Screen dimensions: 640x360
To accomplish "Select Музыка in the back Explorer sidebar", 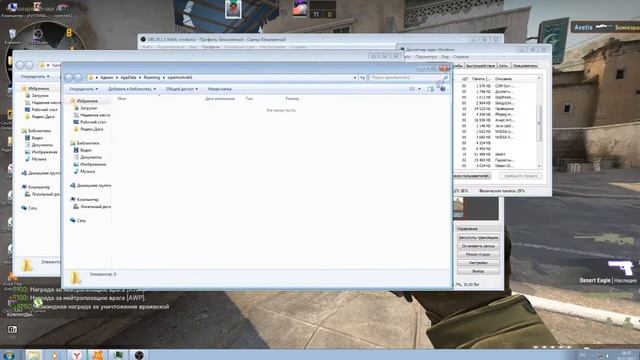I will tap(39, 159).
